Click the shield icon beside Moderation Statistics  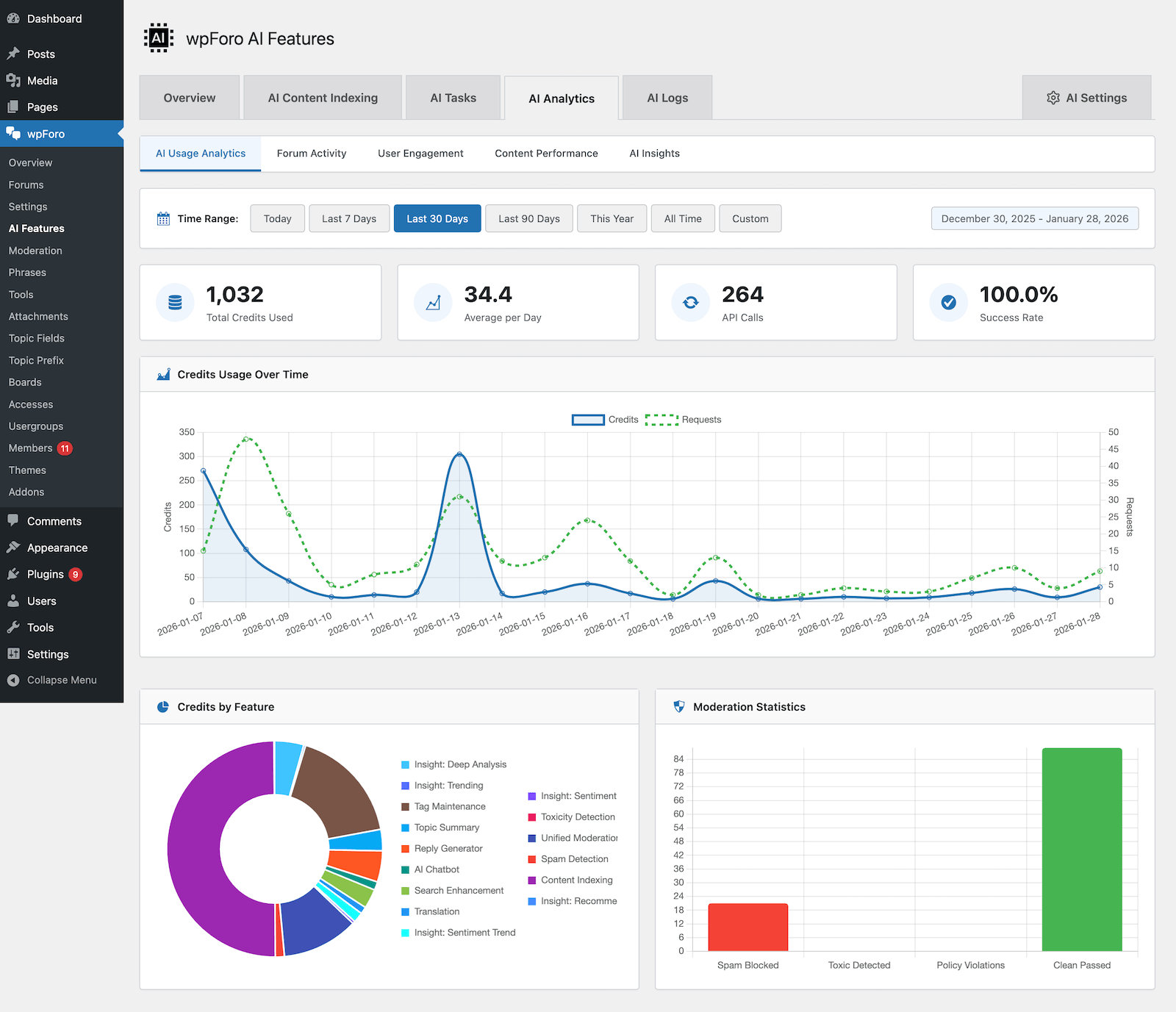(678, 706)
